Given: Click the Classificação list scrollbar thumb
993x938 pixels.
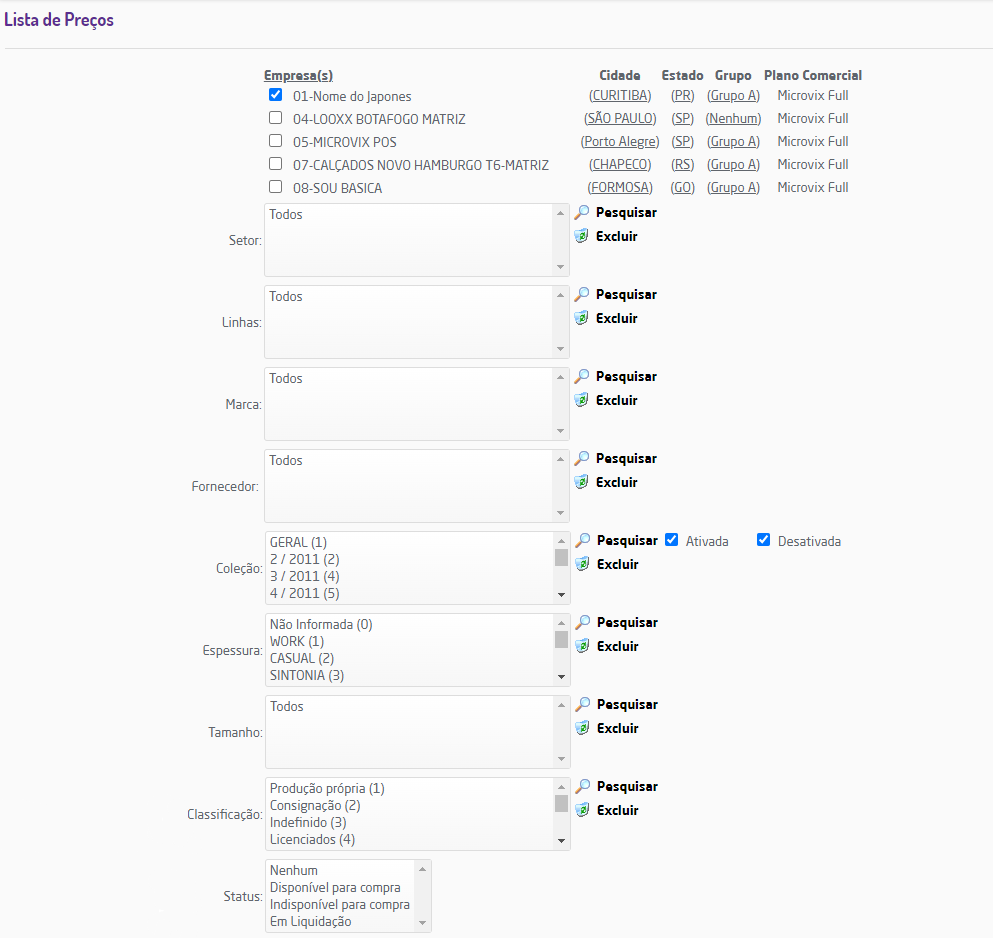Looking at the screenshot, I should pos(561,804).
